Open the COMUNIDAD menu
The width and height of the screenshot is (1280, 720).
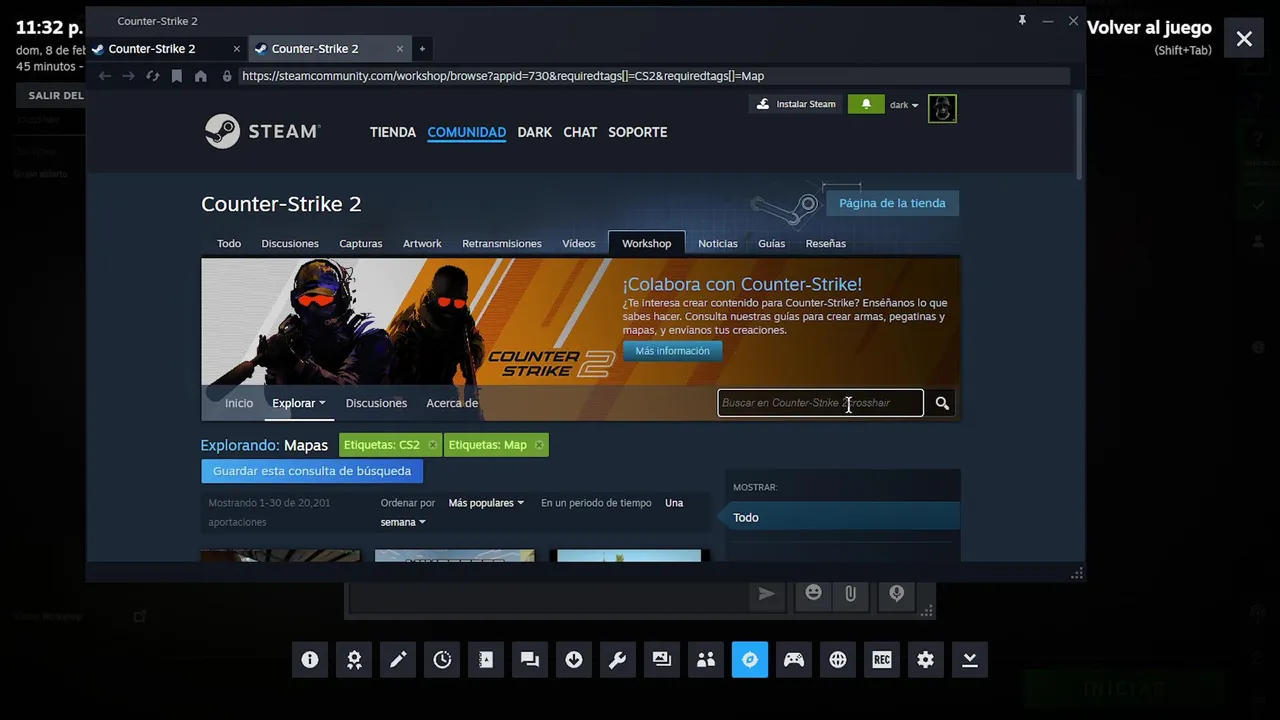pyautogui.click(x=467, y=132)
